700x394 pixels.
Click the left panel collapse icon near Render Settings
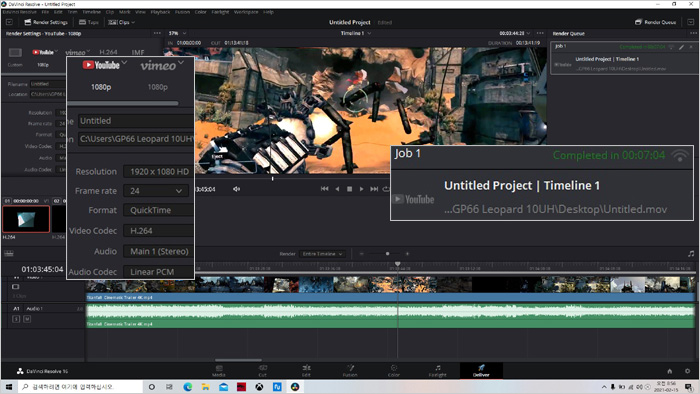click(9, 22)
